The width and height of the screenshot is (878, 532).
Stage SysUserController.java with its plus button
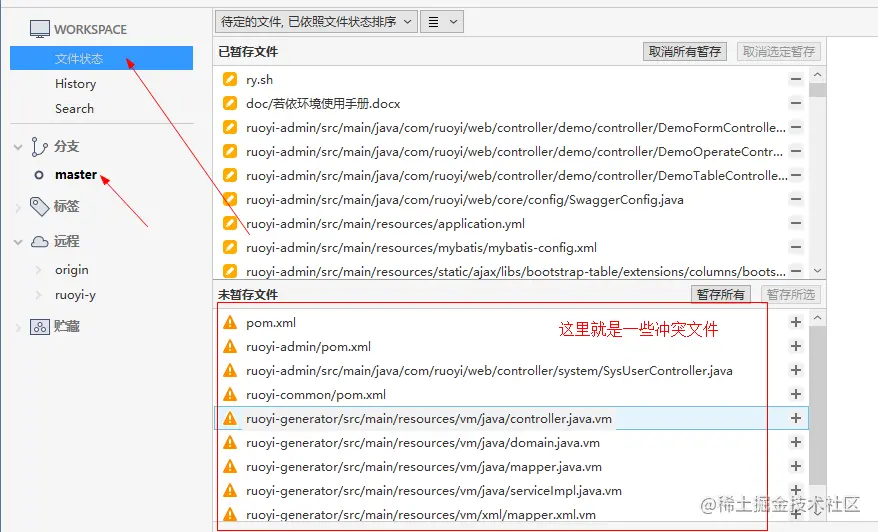(796, 370)
